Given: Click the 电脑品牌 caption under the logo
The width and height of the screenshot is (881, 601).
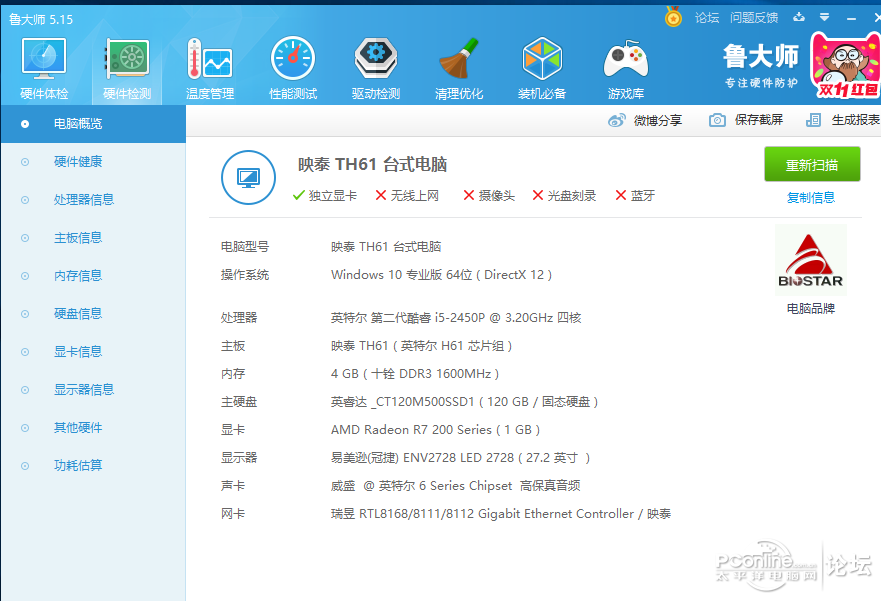Looking at the screenshot, I should pos(811,308).
